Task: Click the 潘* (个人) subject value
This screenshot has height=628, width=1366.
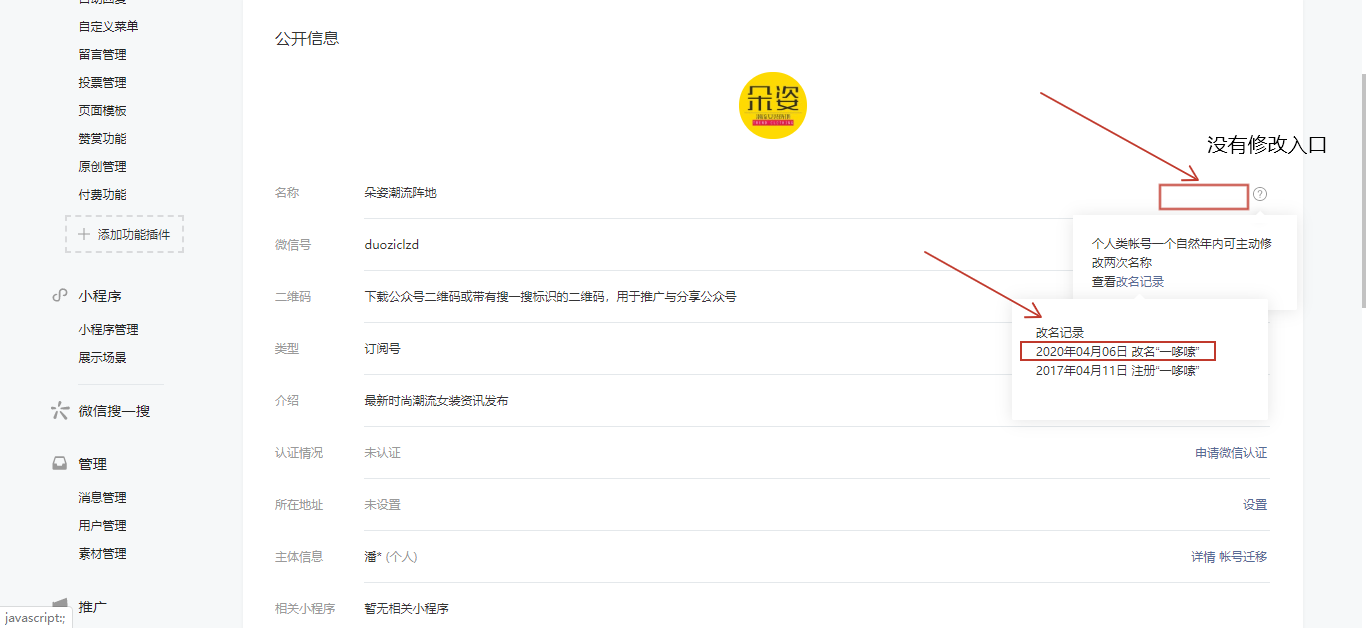Action: pos(391,557)
